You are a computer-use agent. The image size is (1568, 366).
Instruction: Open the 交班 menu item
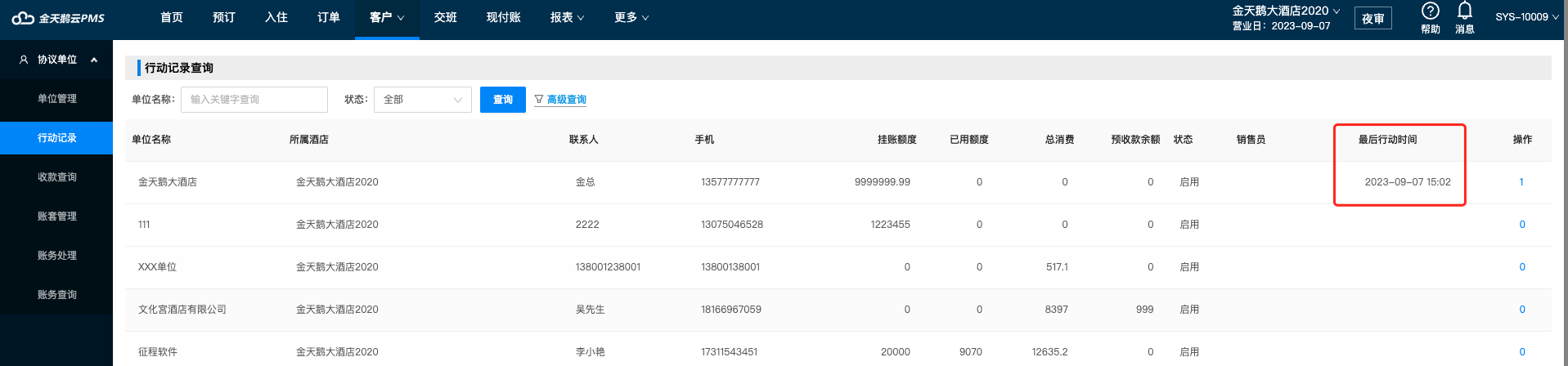coord(446,18)
